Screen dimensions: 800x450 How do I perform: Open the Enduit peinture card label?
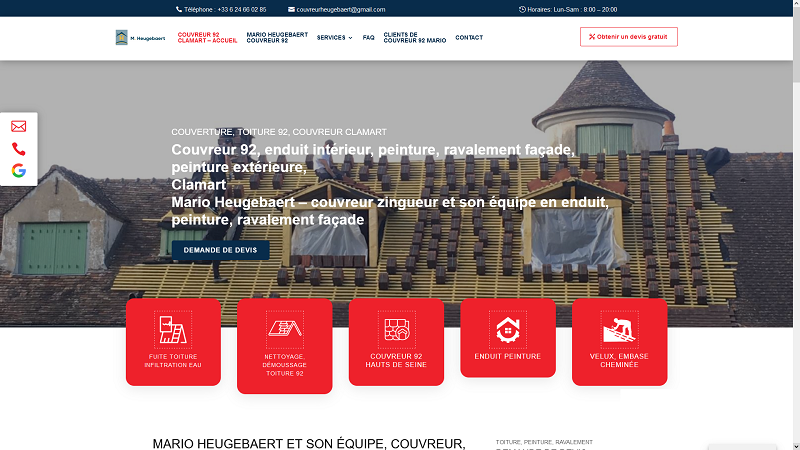(x=508, y=356)
